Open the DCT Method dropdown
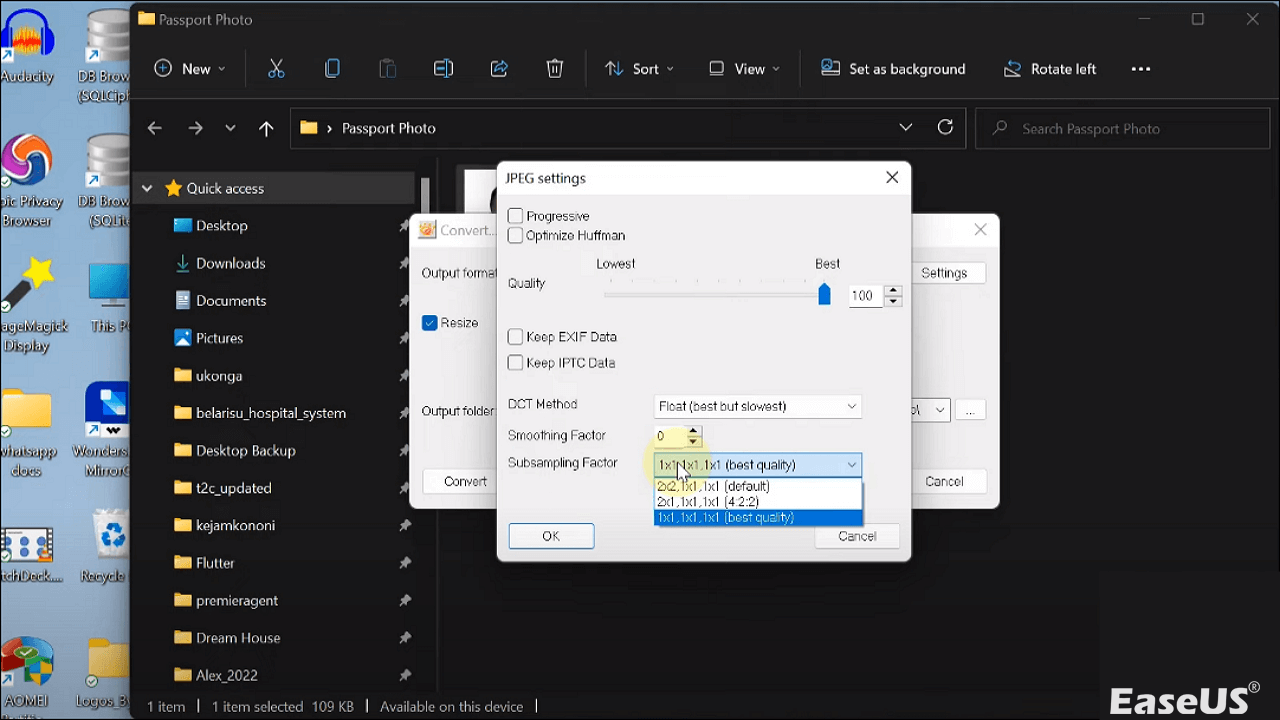Viewport: 1280px width, 720px height. coord(757,406)
